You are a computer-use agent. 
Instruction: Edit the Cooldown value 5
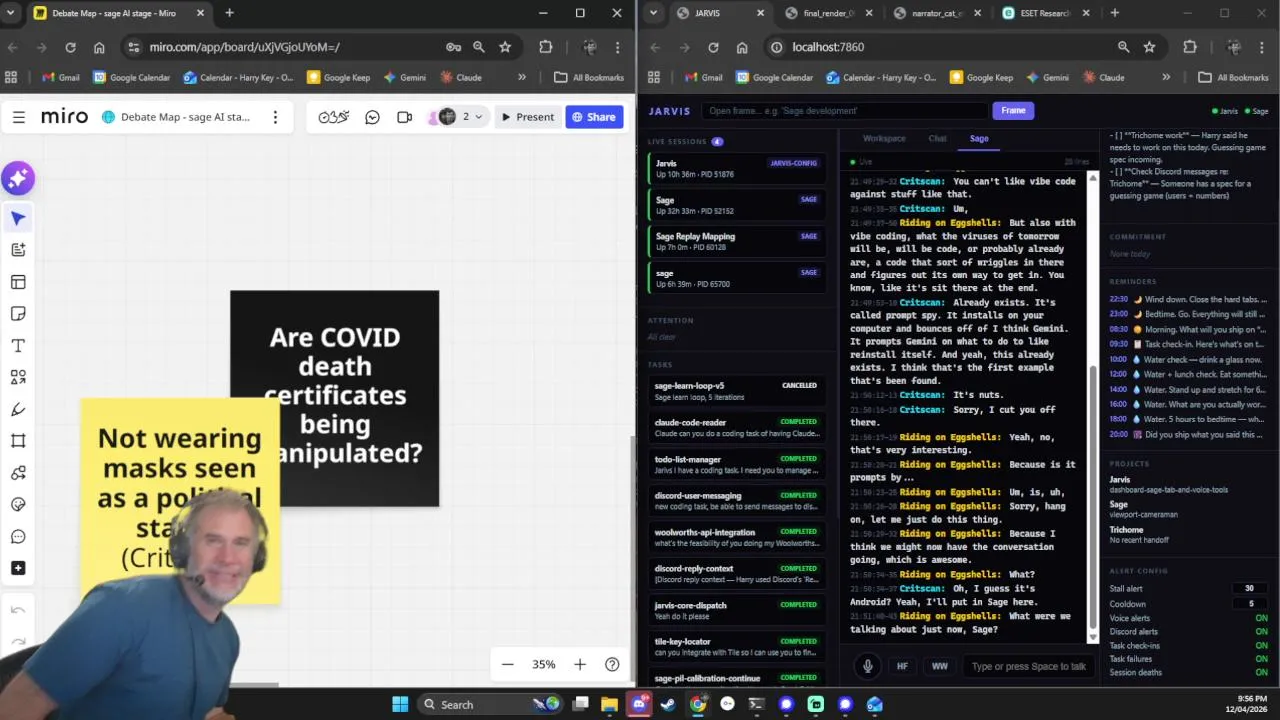click(1250, 604)
